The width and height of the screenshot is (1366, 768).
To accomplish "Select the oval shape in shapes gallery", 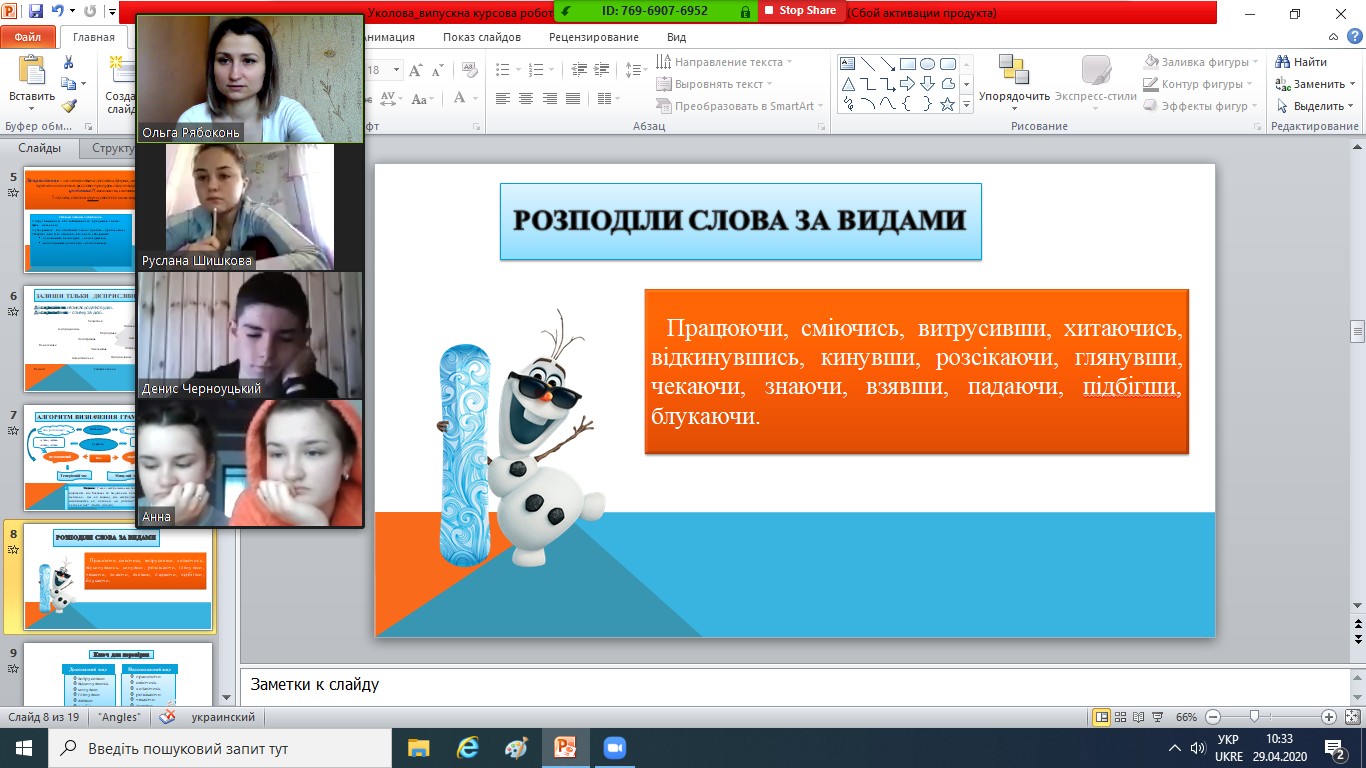I will (x=927, y=64).
